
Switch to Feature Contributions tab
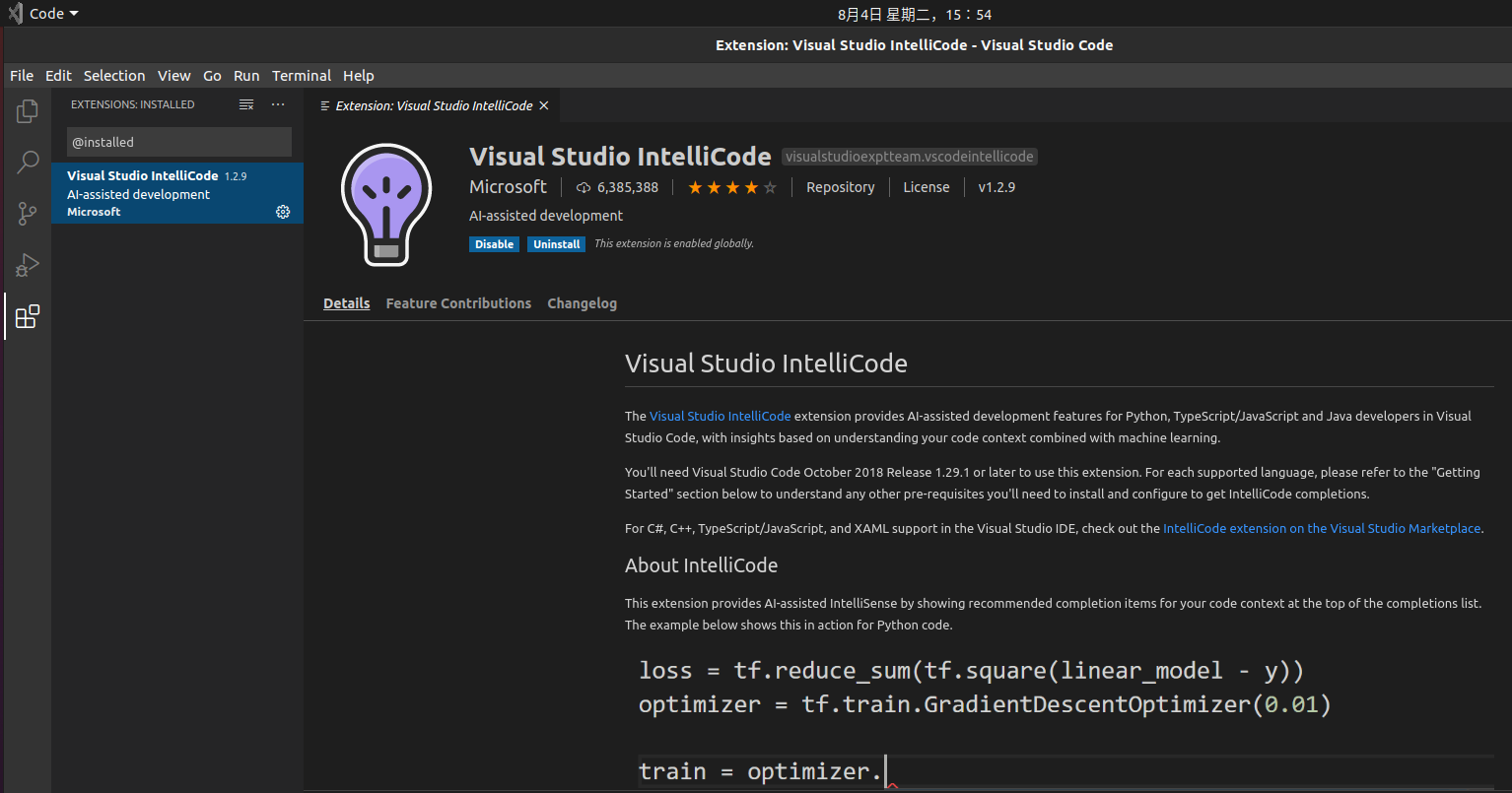point(458,303)
